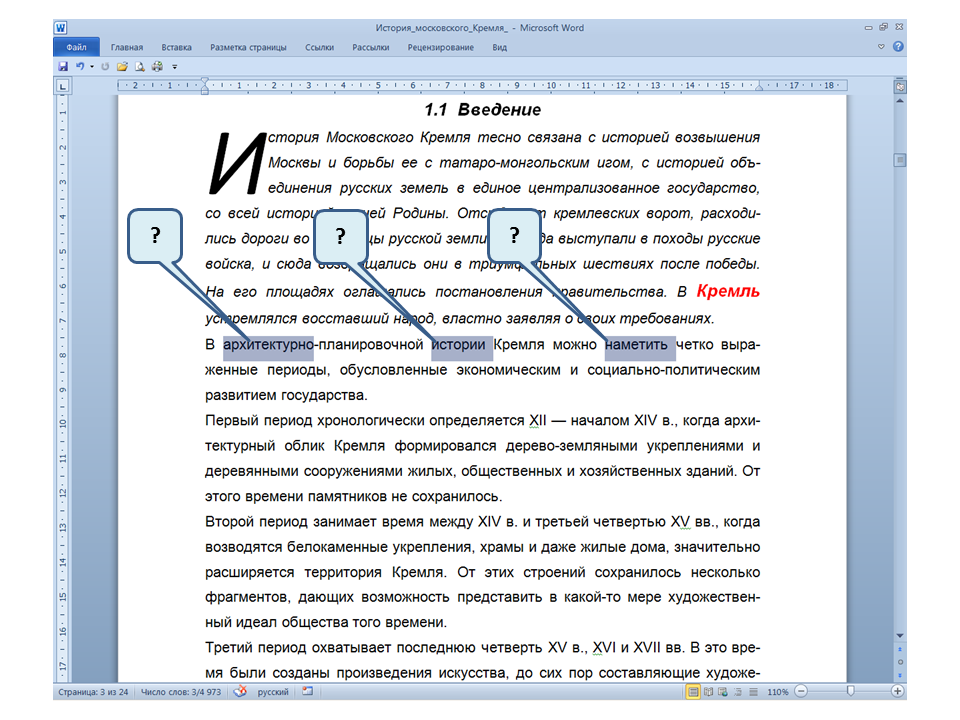Switch to Full Screen Reading view
This screenshot has height=720, width=960.
[708, 692]
